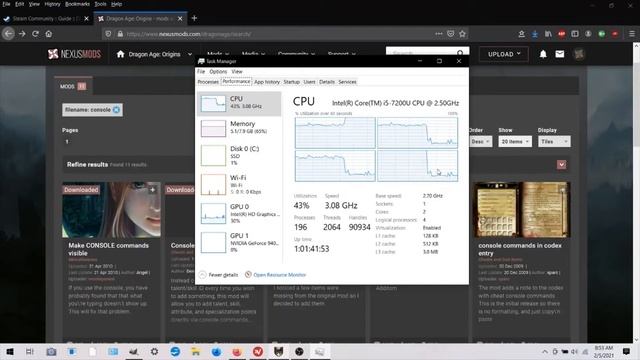640x360 pixels.
Task: Switch to Details tab
Action: 327,82
